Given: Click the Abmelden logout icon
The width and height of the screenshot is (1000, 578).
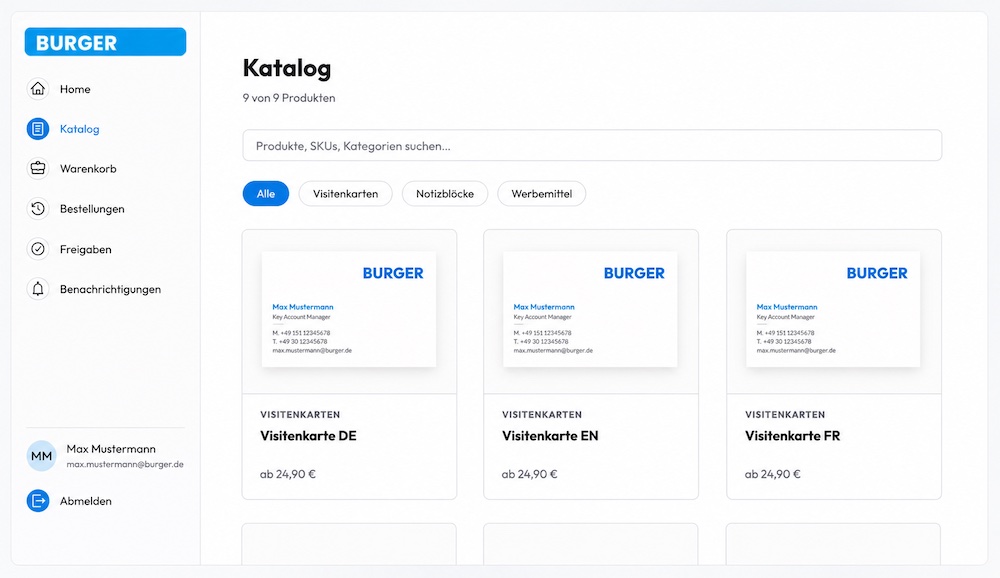Looking at the screenshot, I should tap(38, 501).
